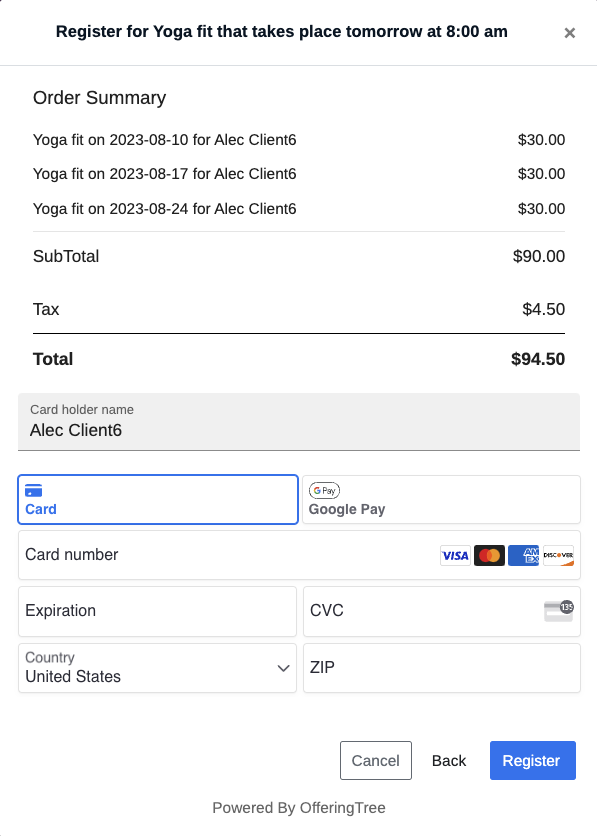Go Back to previous step
This screenshot has height=836, width=597.
[449, 760]
